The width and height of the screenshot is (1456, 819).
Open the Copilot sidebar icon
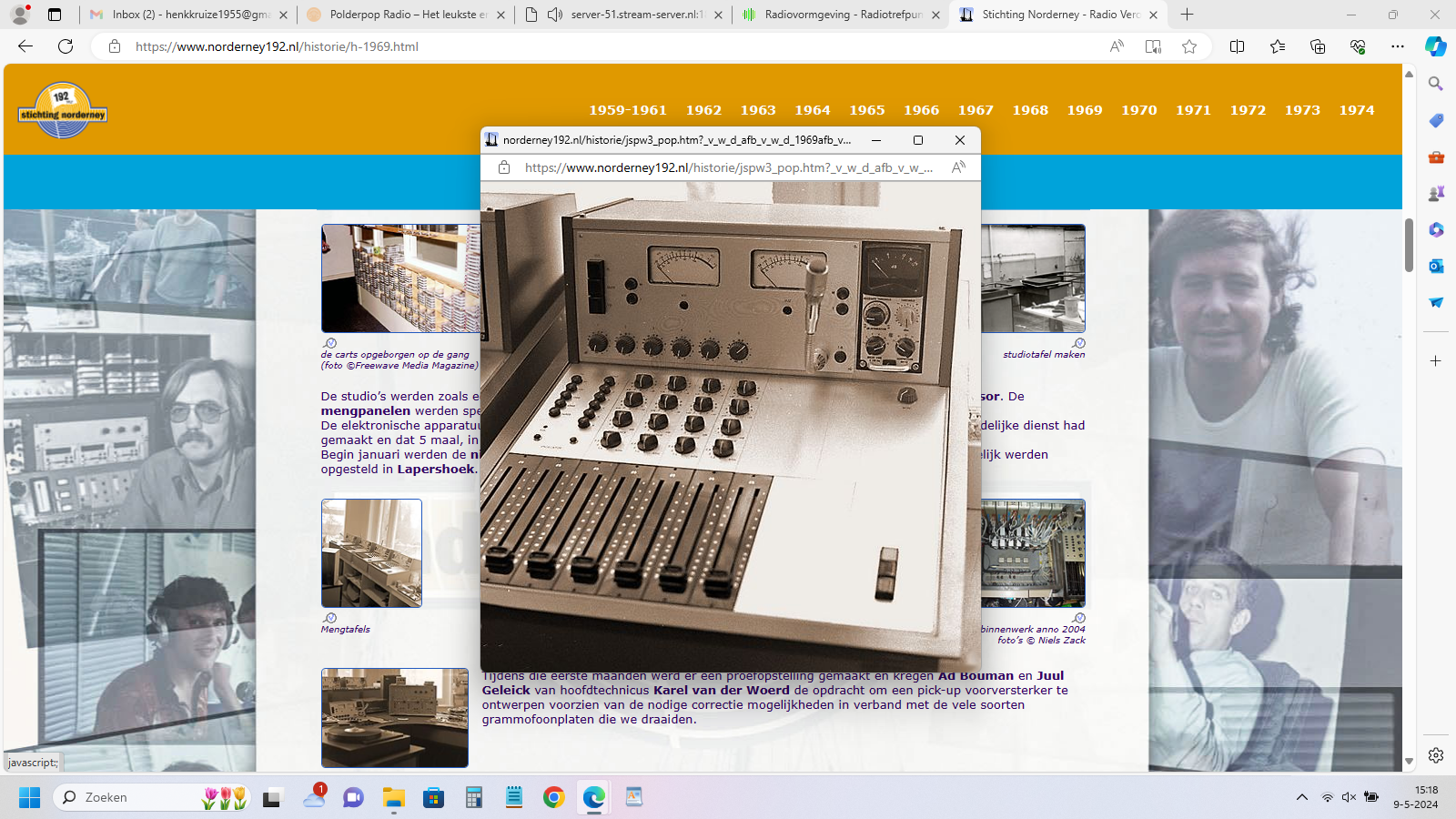pyautogui.click(x=1435, y=46)
